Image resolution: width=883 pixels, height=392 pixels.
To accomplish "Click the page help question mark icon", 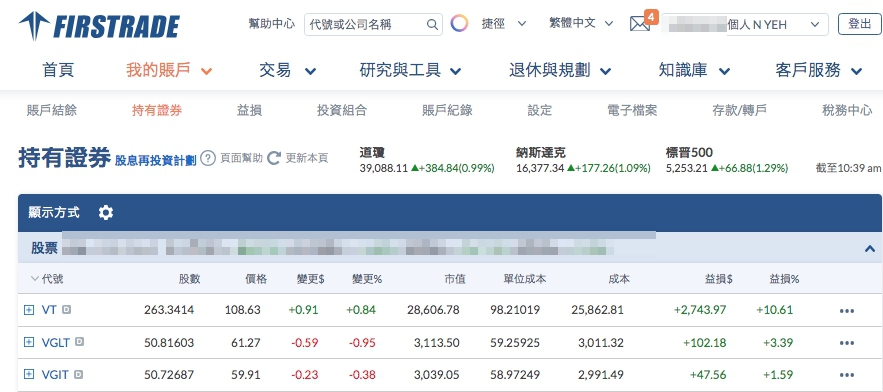I will point(208,158).
